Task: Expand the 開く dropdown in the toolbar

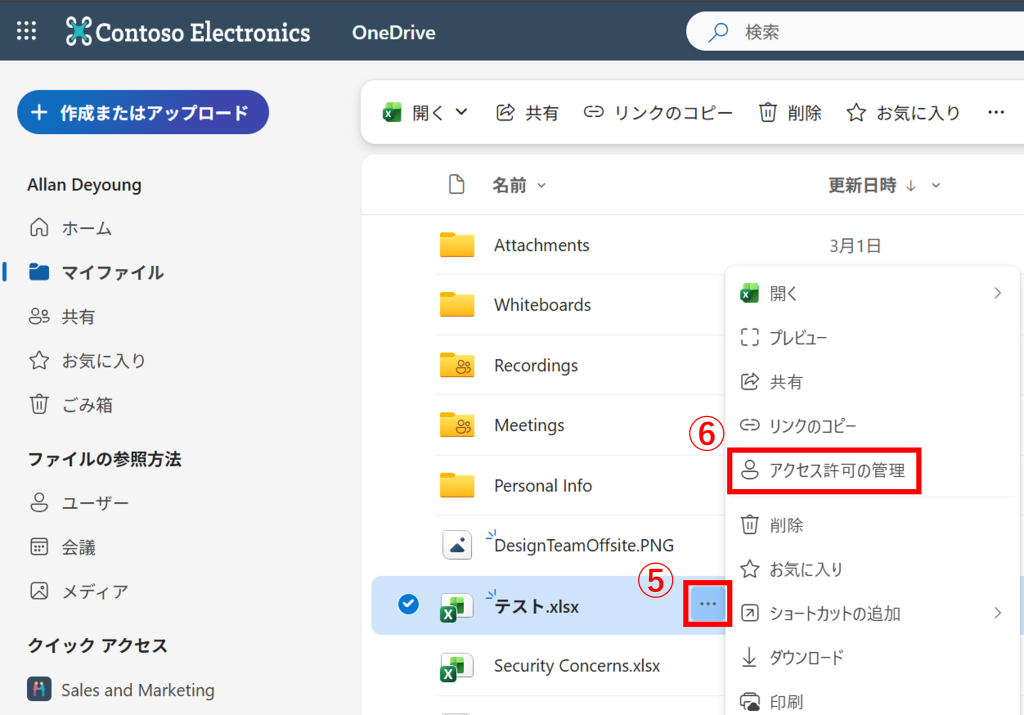Action: point(461,112)
